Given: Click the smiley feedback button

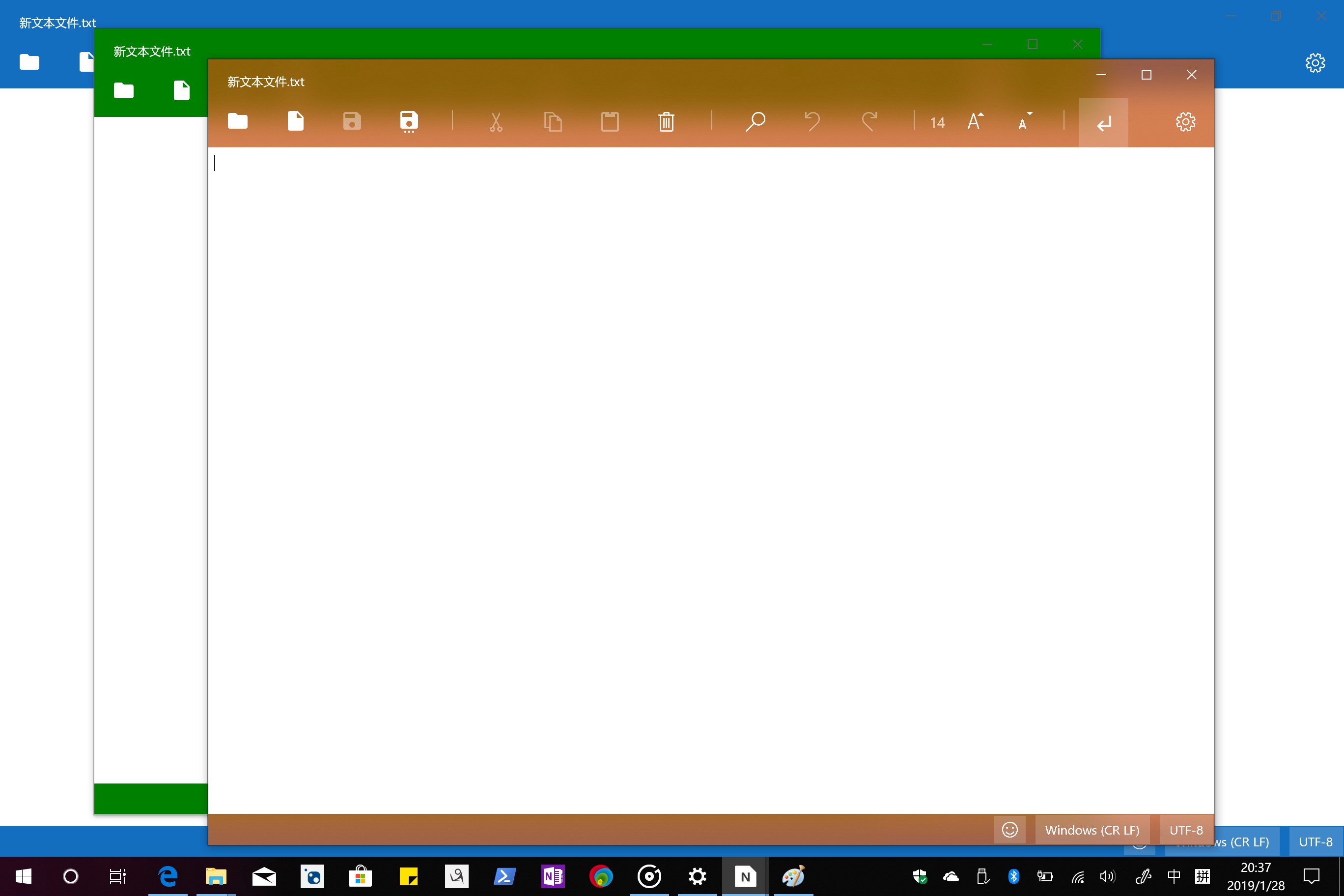Looking at the screenshot, I should coord(1009,830).
